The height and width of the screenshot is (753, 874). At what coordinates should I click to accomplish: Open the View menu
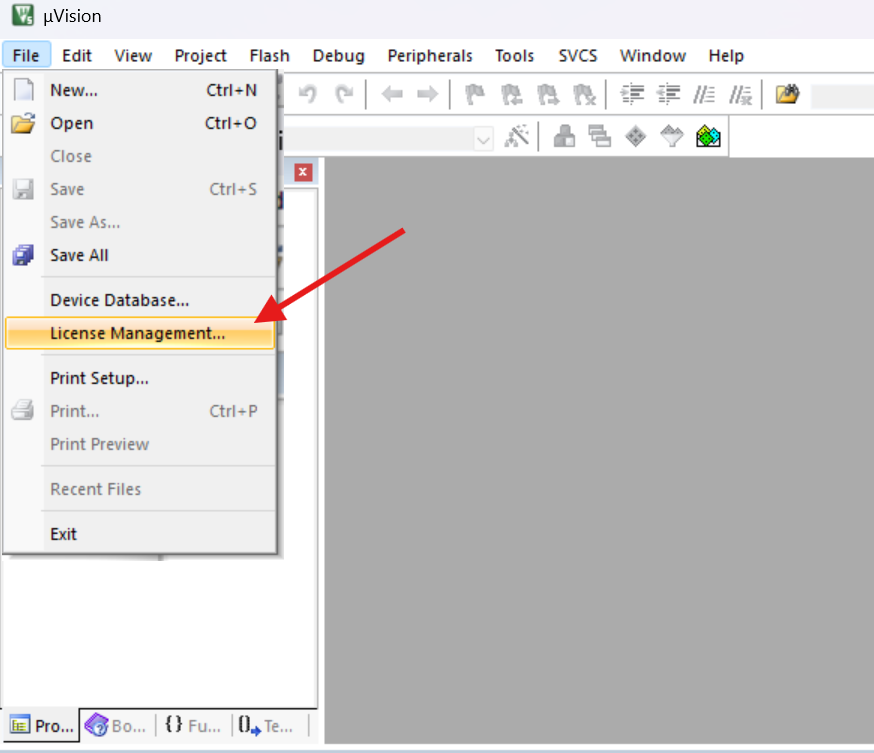pos(133,56)
